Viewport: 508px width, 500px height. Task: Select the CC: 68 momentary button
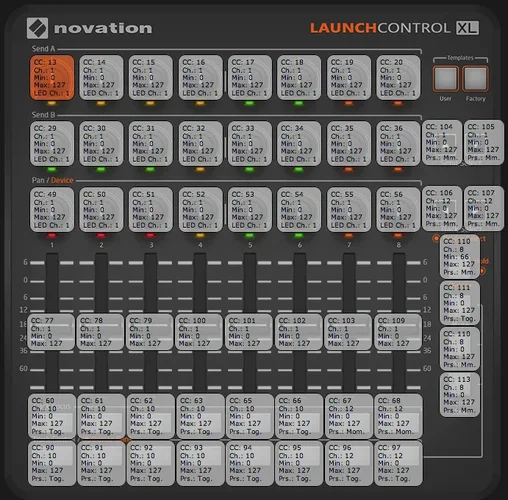pyautogui.click(x=398, y=416)
